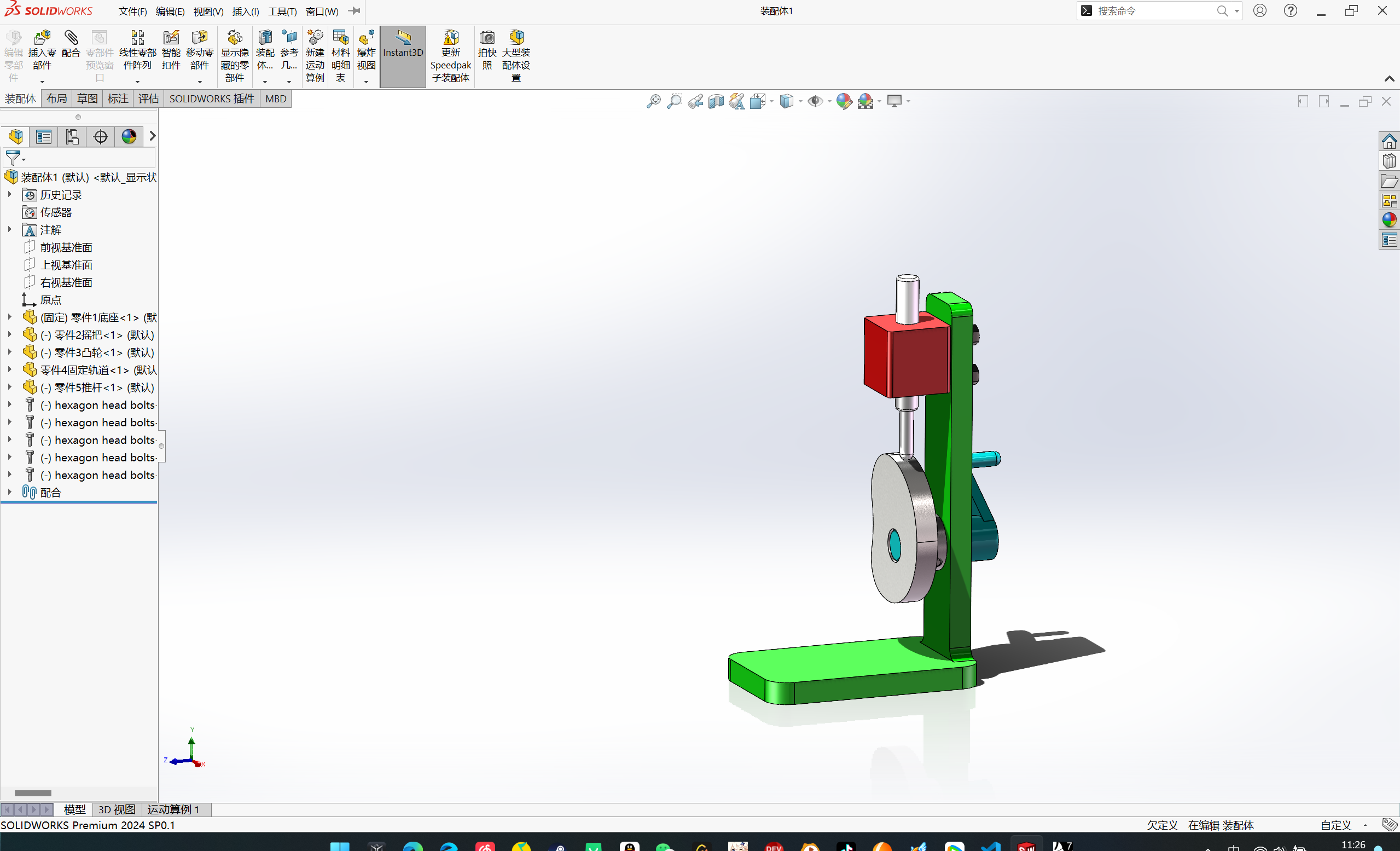Switch to the 3D 视图 bottom tab
This screenshot has width=1400, height=851.
[x=117, y=809]
